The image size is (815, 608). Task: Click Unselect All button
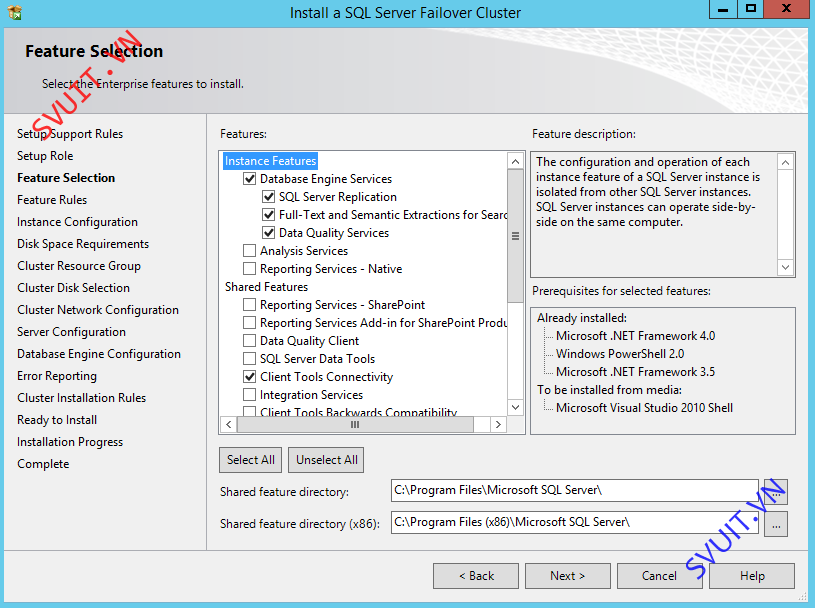(x=326, y=460)
